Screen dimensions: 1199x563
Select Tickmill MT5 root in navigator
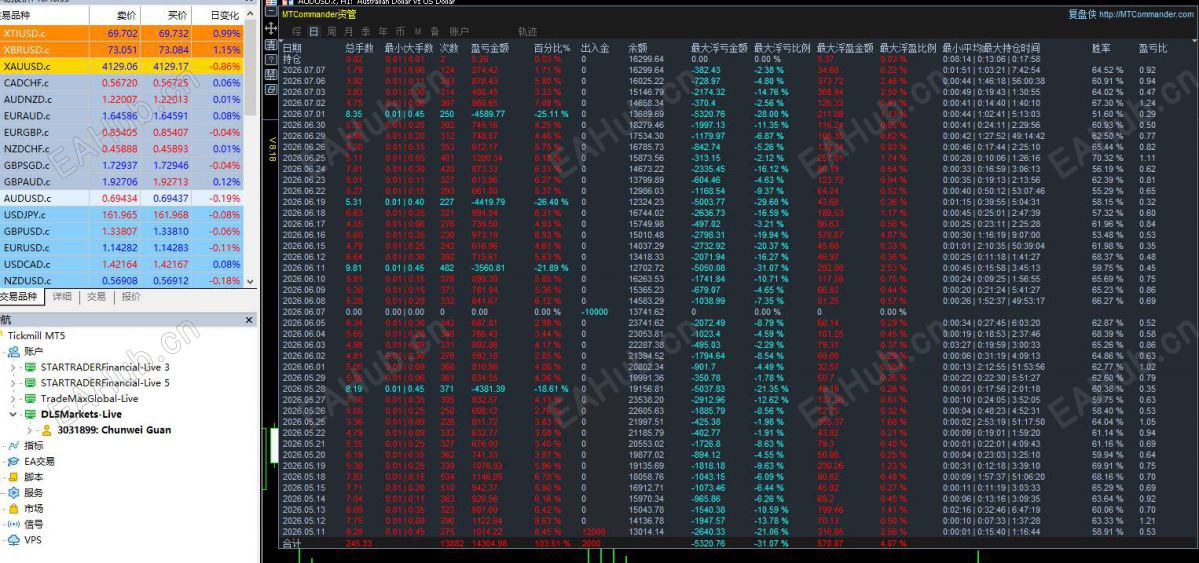[x=37, y=336]
